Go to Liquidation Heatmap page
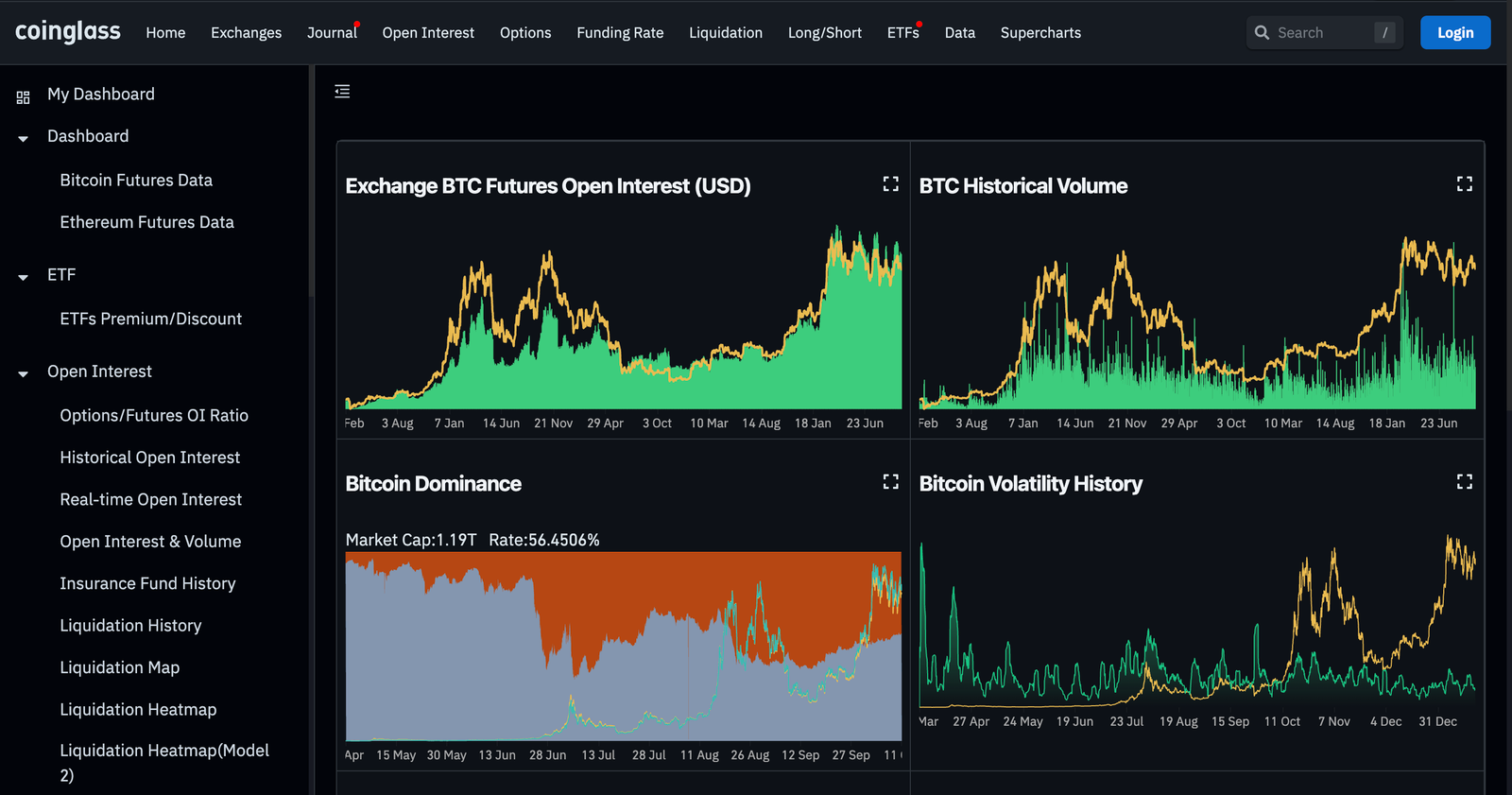The height and width of the screenshot is (795, 1512). point(138,710)
